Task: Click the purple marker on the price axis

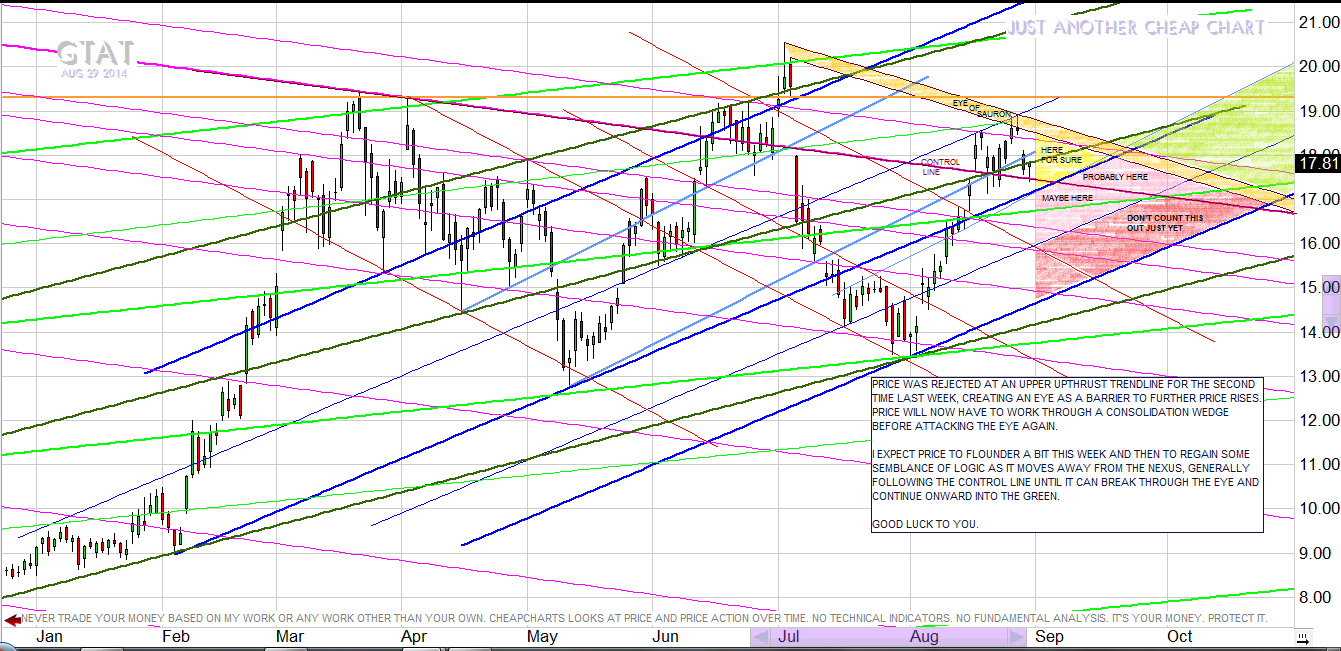Action: 1330,287
